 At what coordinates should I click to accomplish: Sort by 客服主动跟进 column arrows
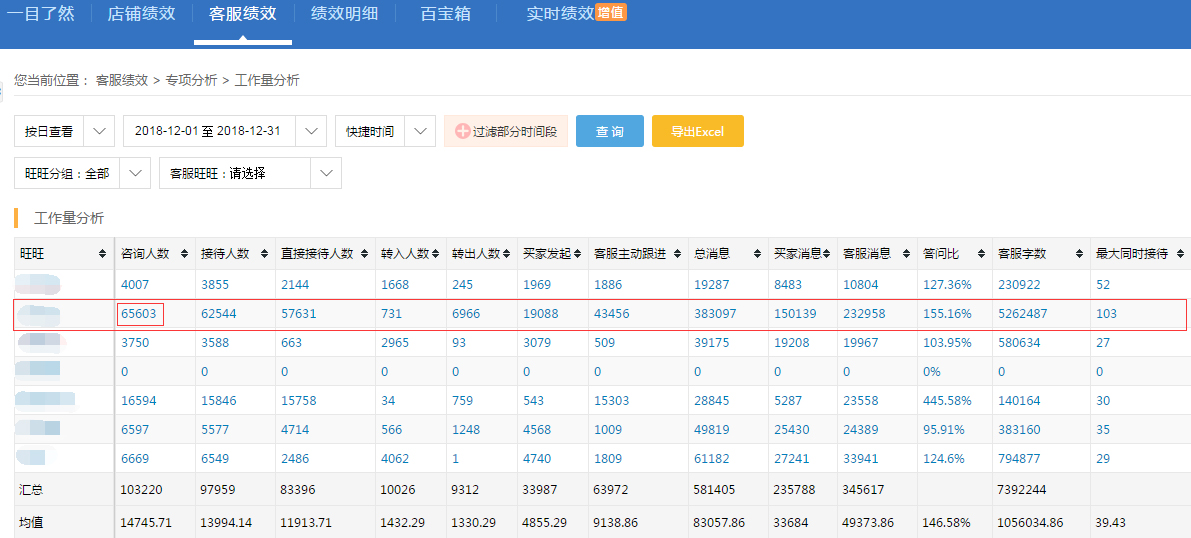pos(678,255)
